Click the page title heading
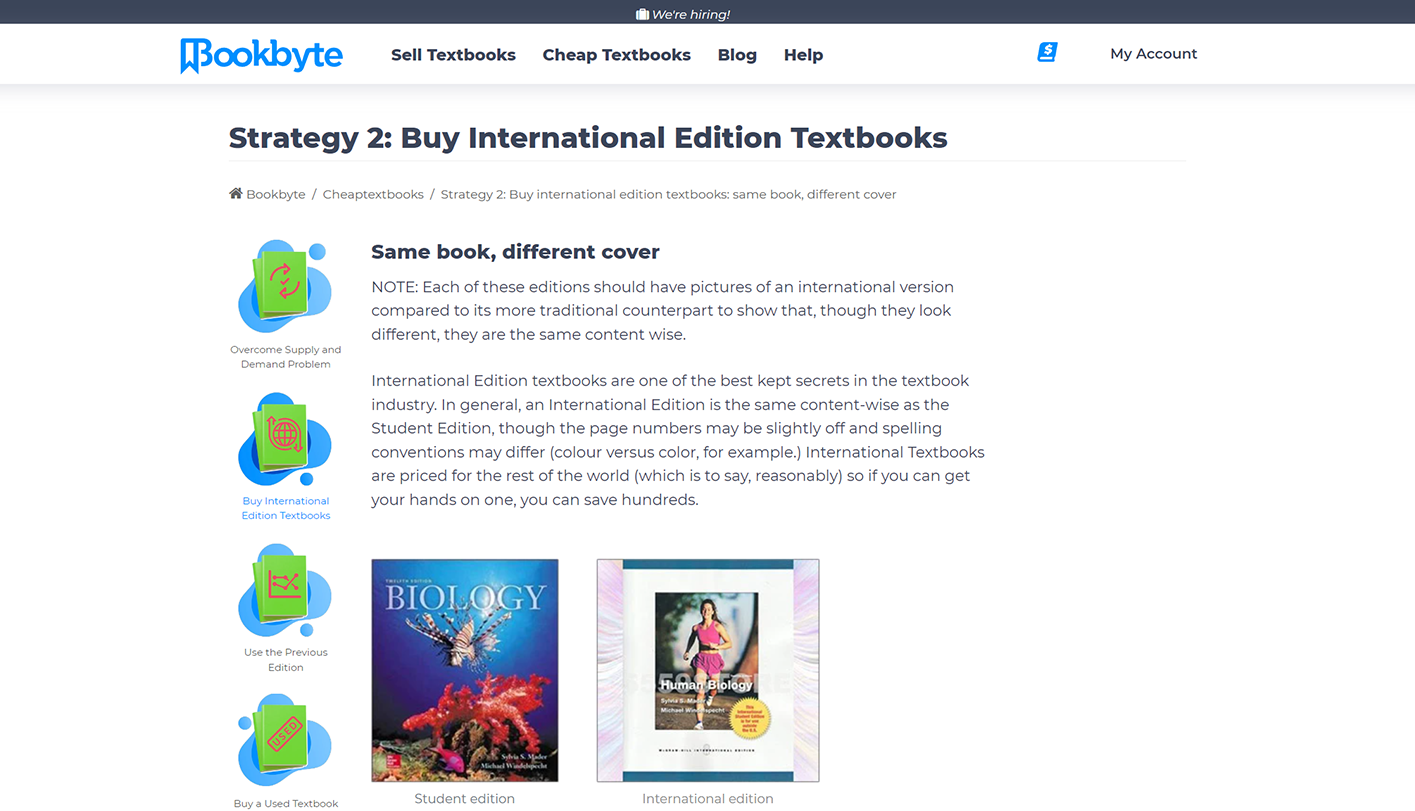Image resolution: width=1415 pixels, height=811 pixels. [588, 137]
